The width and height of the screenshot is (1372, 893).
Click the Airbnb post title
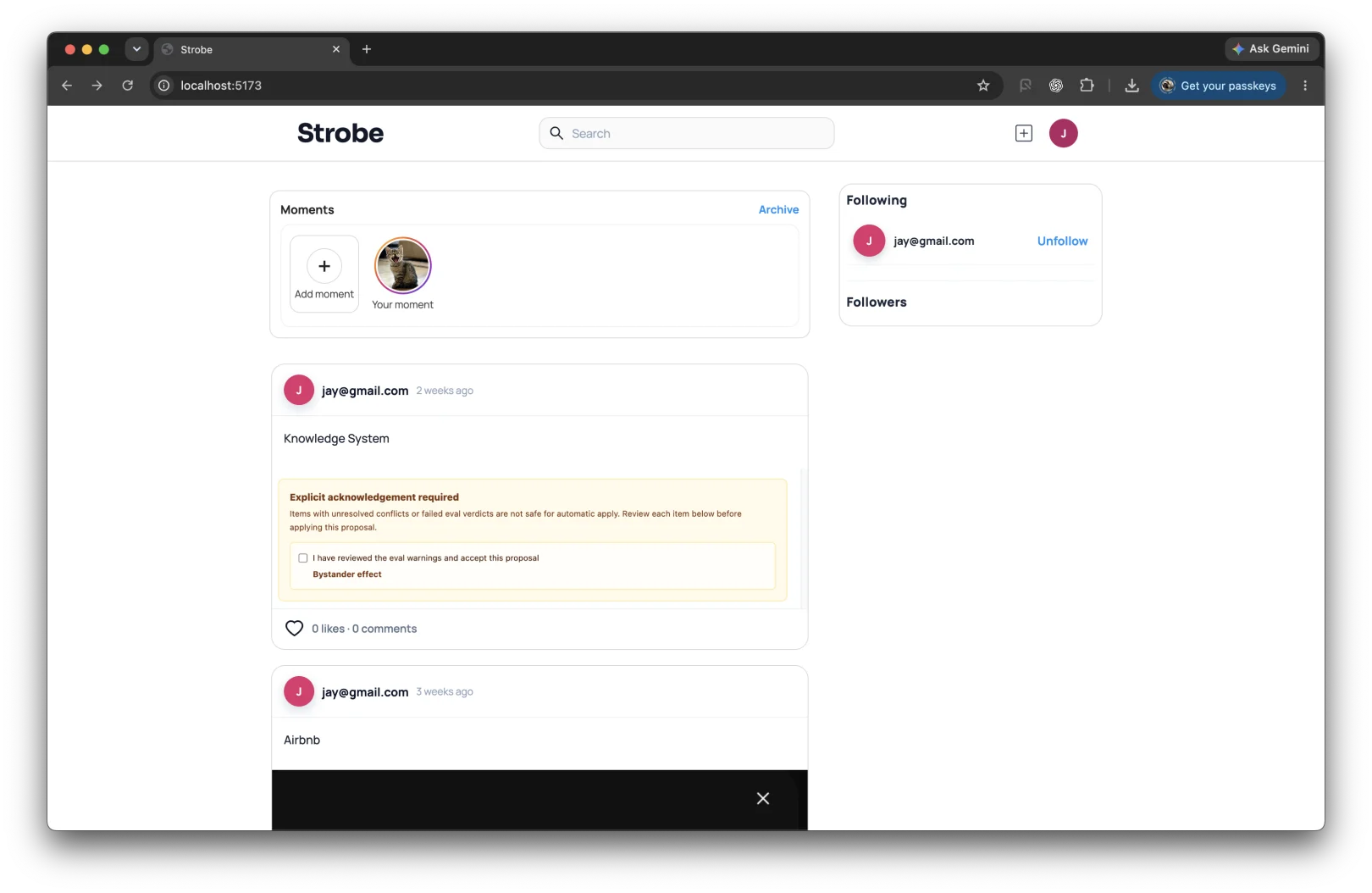pyautogui.click(x=302, y=740)
